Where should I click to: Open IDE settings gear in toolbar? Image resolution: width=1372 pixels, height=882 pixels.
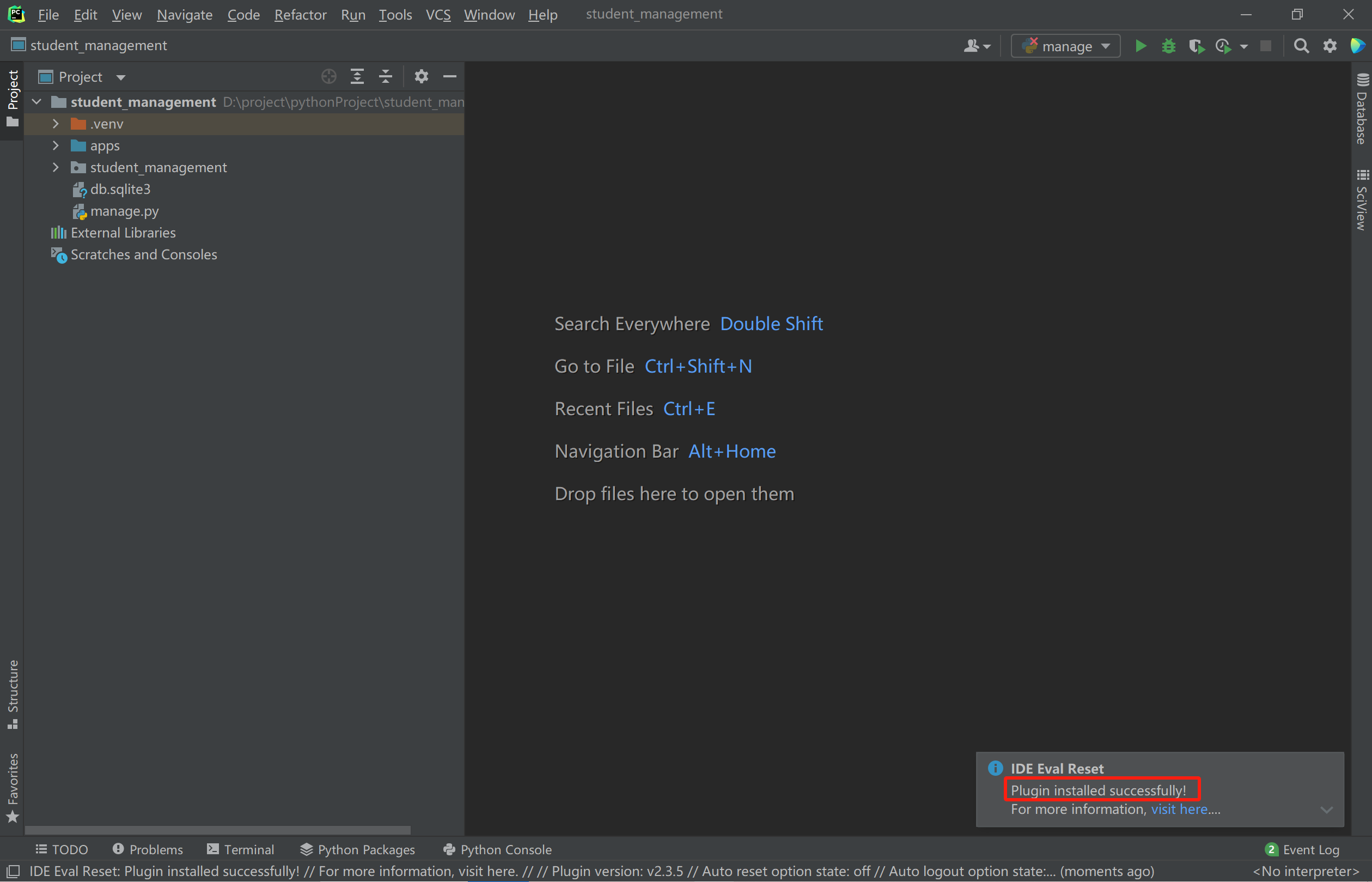pos(1330,46)
